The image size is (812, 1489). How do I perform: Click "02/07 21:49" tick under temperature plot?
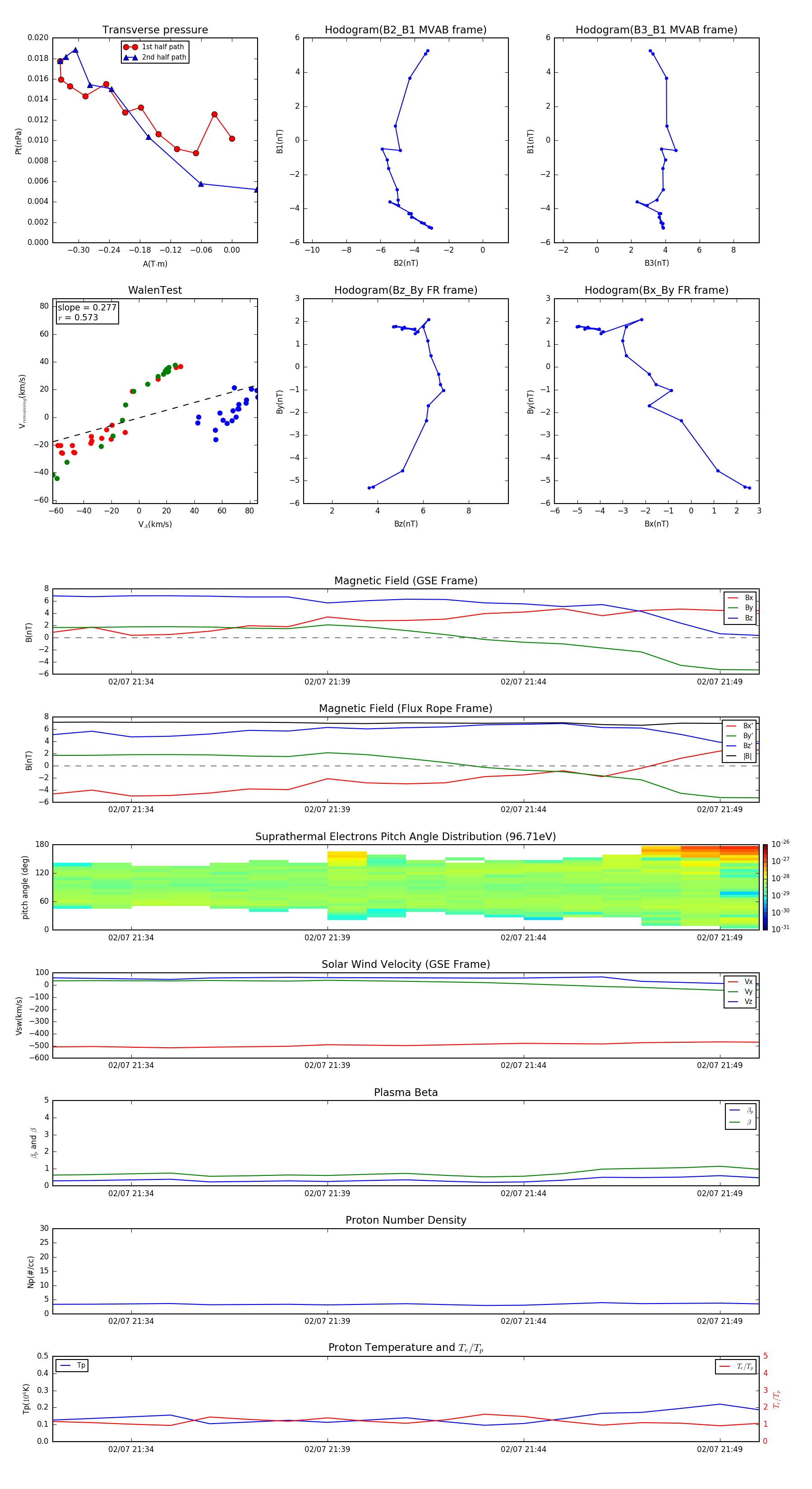click(720, 1449)
